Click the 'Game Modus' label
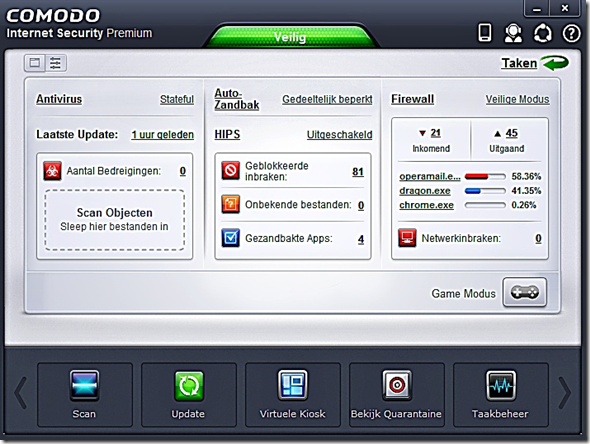Viewport: 590px width, 444px height. click(x=464, y=293)
